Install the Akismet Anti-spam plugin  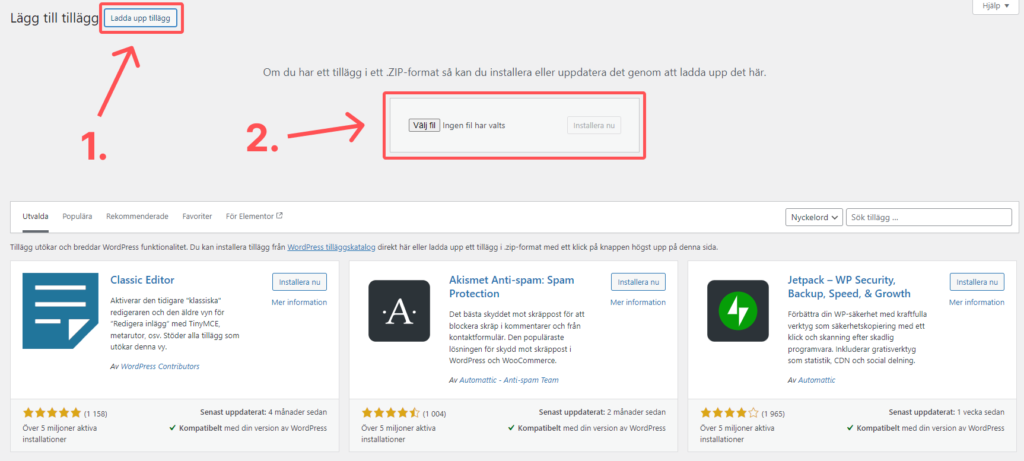[x=638, y=282]
